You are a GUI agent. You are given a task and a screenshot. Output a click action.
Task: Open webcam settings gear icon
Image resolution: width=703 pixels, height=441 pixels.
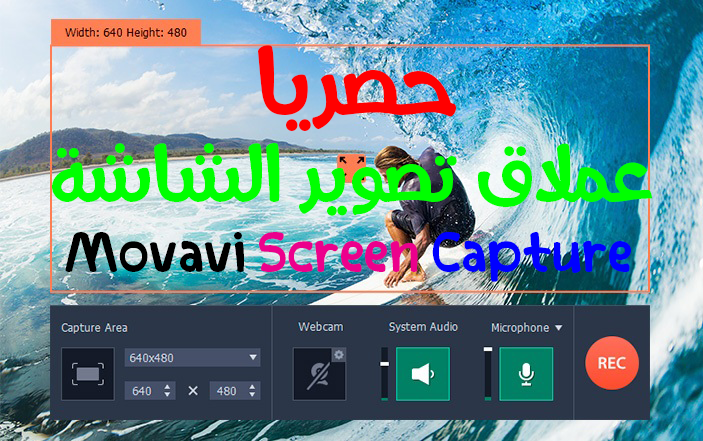(x=339, y=355)
